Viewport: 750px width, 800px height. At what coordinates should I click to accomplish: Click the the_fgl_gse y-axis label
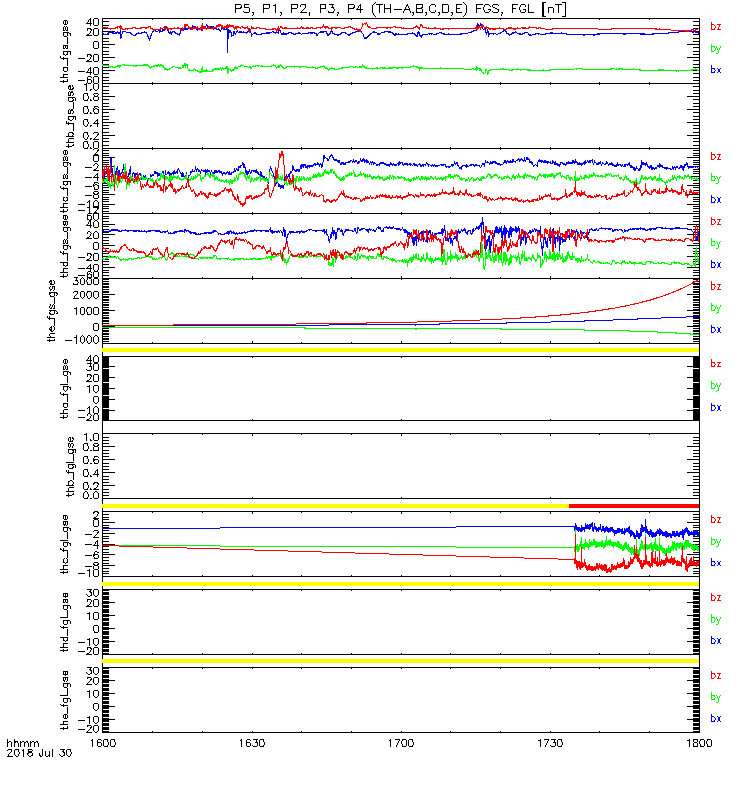point(65,700)
